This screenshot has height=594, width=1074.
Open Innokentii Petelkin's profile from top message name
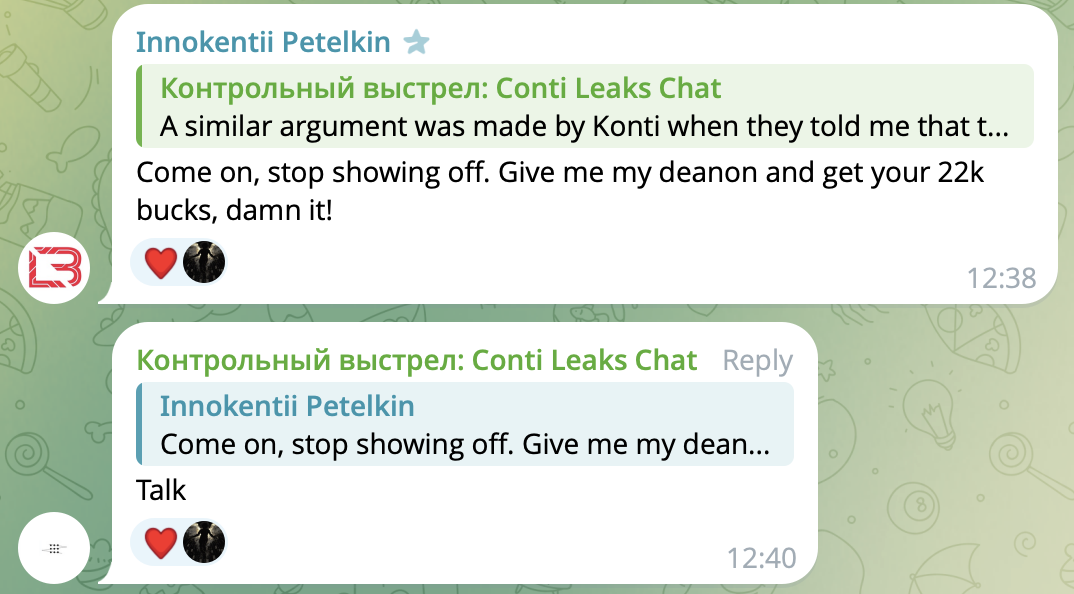pyautogui.click(x=264, y=42)
